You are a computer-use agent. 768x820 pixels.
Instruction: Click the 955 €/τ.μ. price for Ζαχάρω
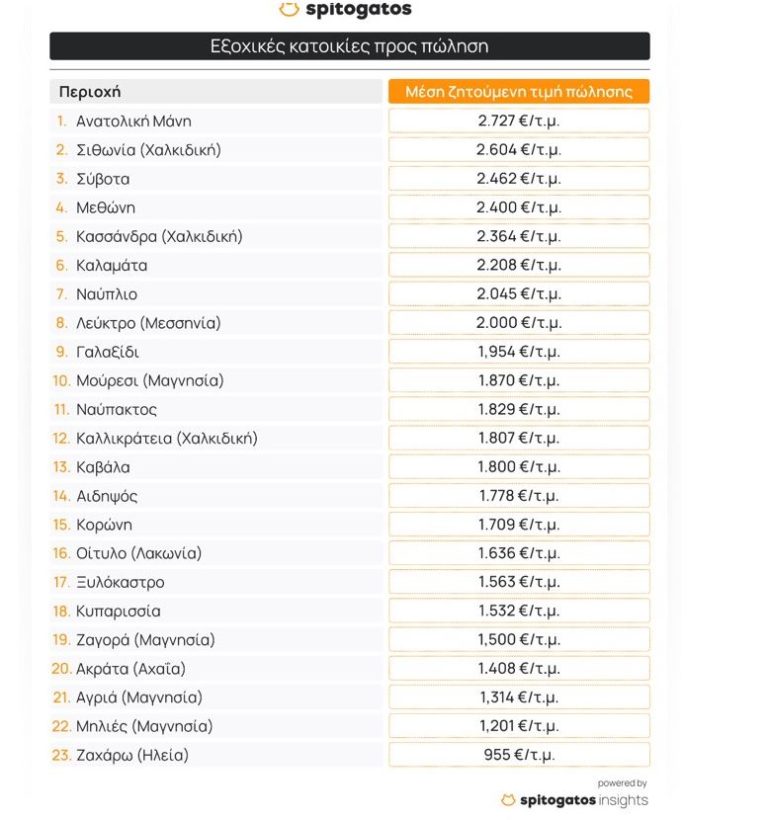click(518, 755)
